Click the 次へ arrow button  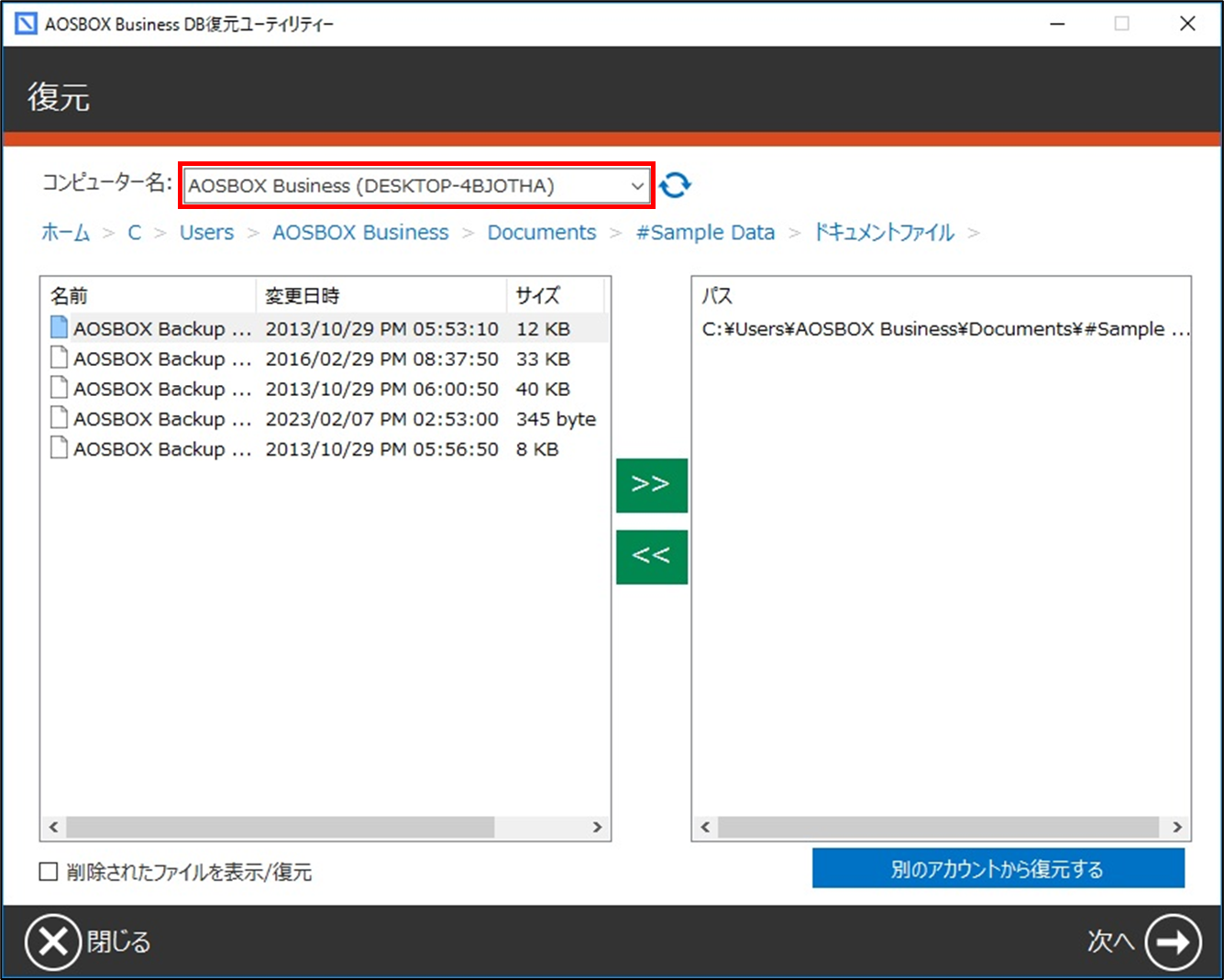1173,941
